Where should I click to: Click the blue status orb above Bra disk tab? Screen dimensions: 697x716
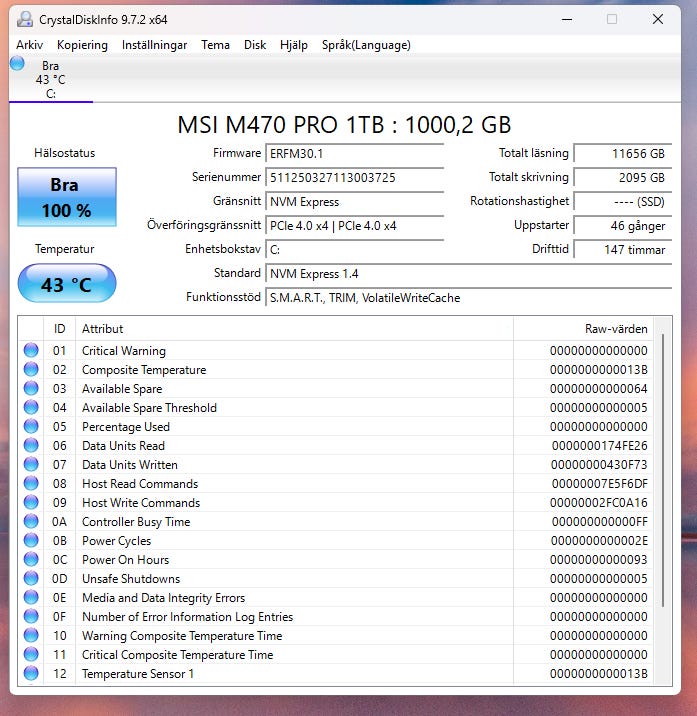click(17, 63)
